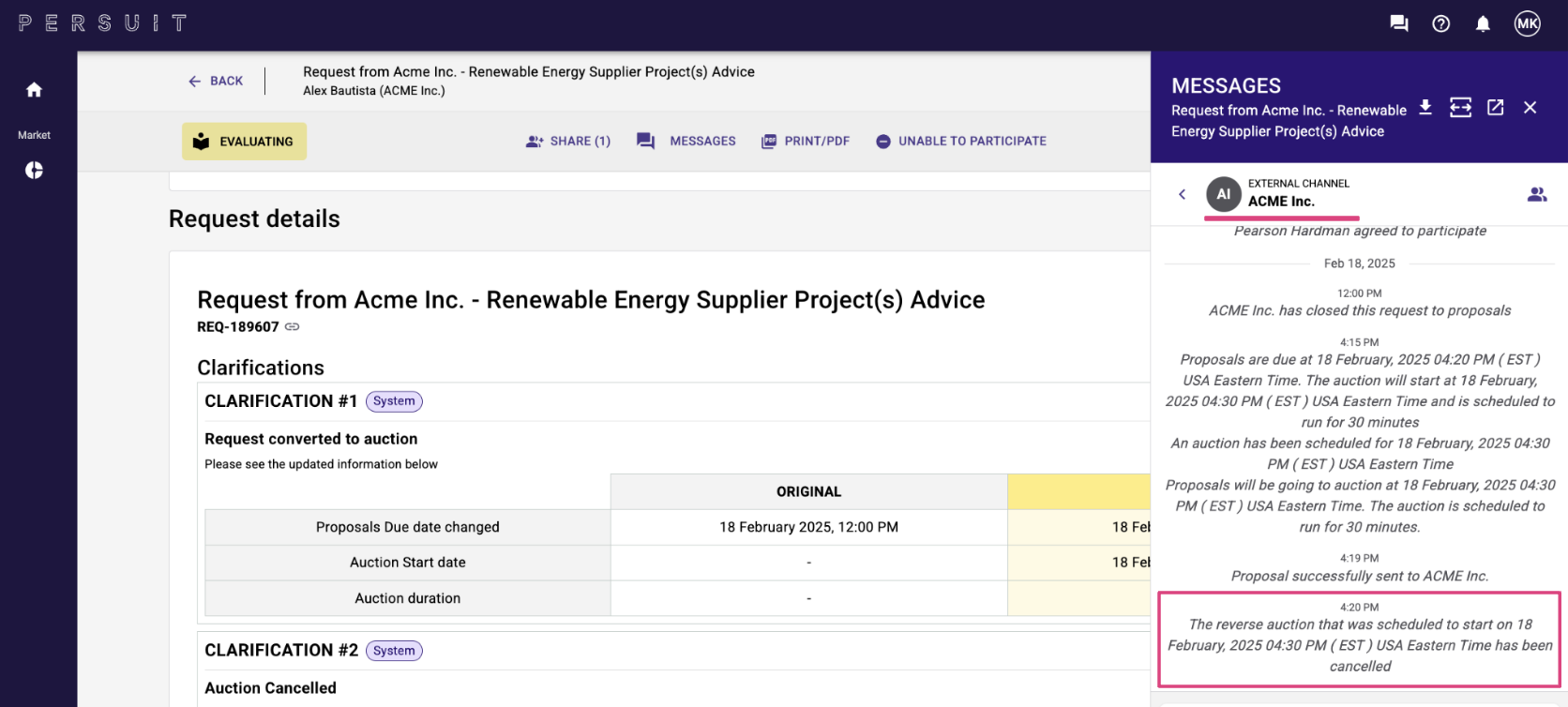The width and height of the screenshot is (1568, 707).
Task: Click the 'Request converted to auction' heading
Action: coord(311,439)
